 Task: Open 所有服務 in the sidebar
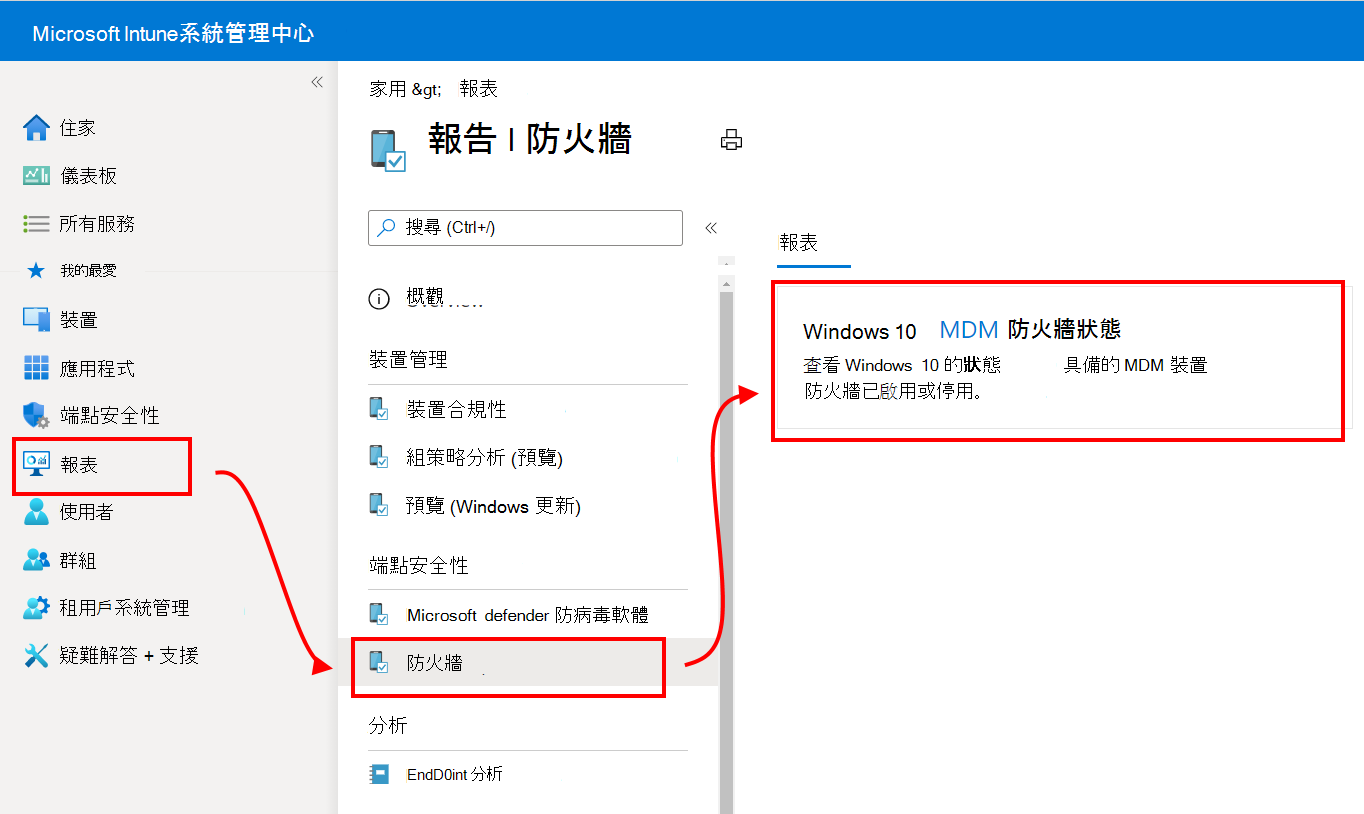tap(97, 224)
